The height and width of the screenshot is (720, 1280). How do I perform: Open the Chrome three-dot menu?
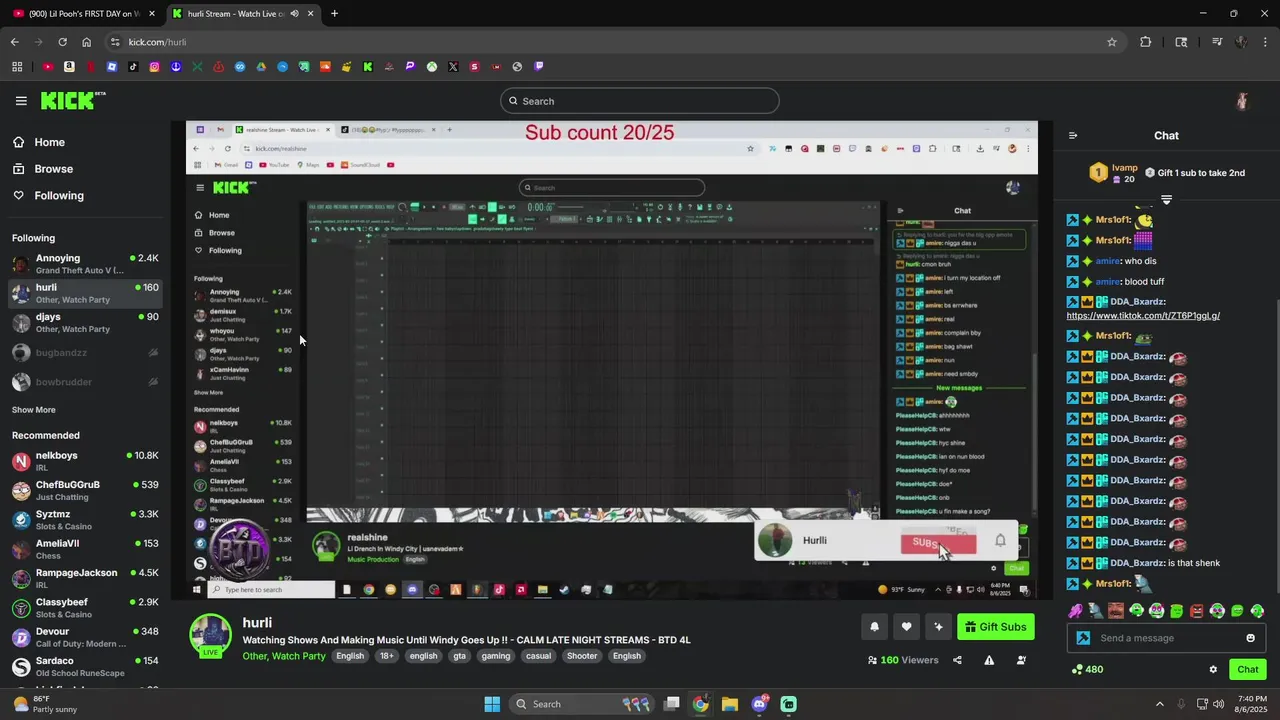coord(1265,42)
